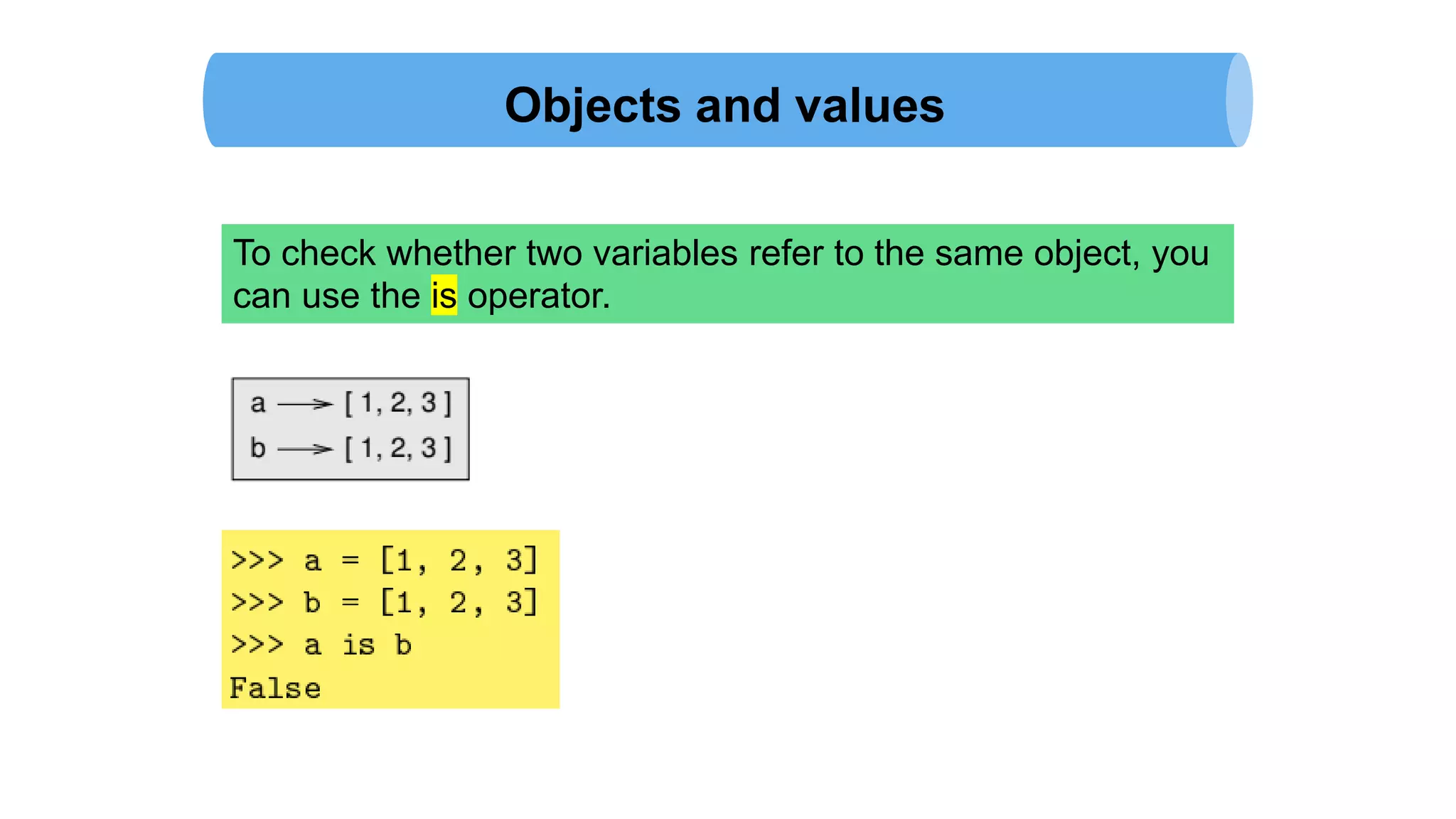Click the 'To check' text at sentence start

pyautogui.click(x=304, y=253)
